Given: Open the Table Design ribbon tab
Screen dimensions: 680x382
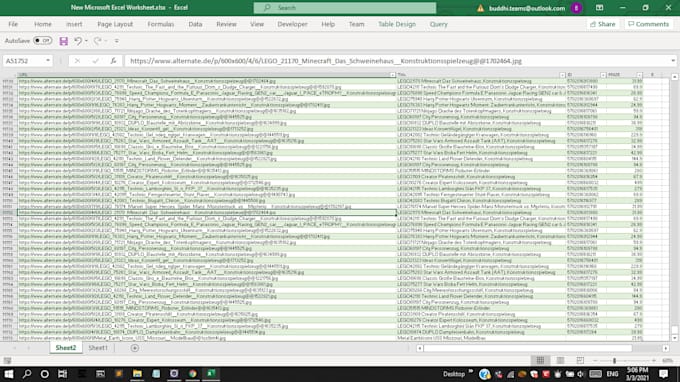Looking at the screenshot, I should click(397, 24).
